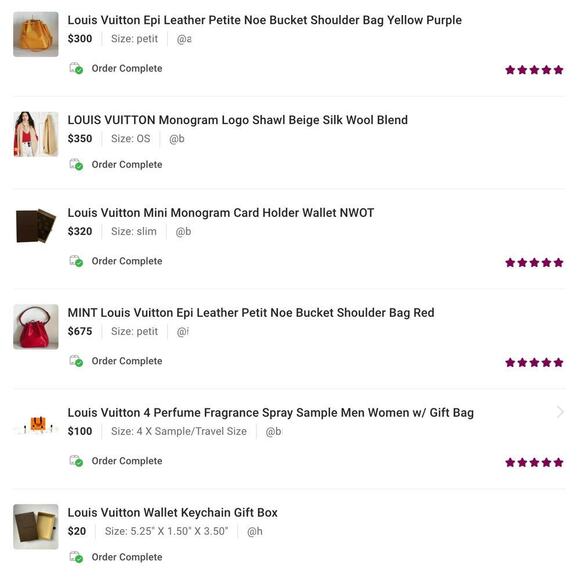Open the Monogram Shawl product thumbnail
The height and width of the screenshot is (580, 580).
[36, 134]
